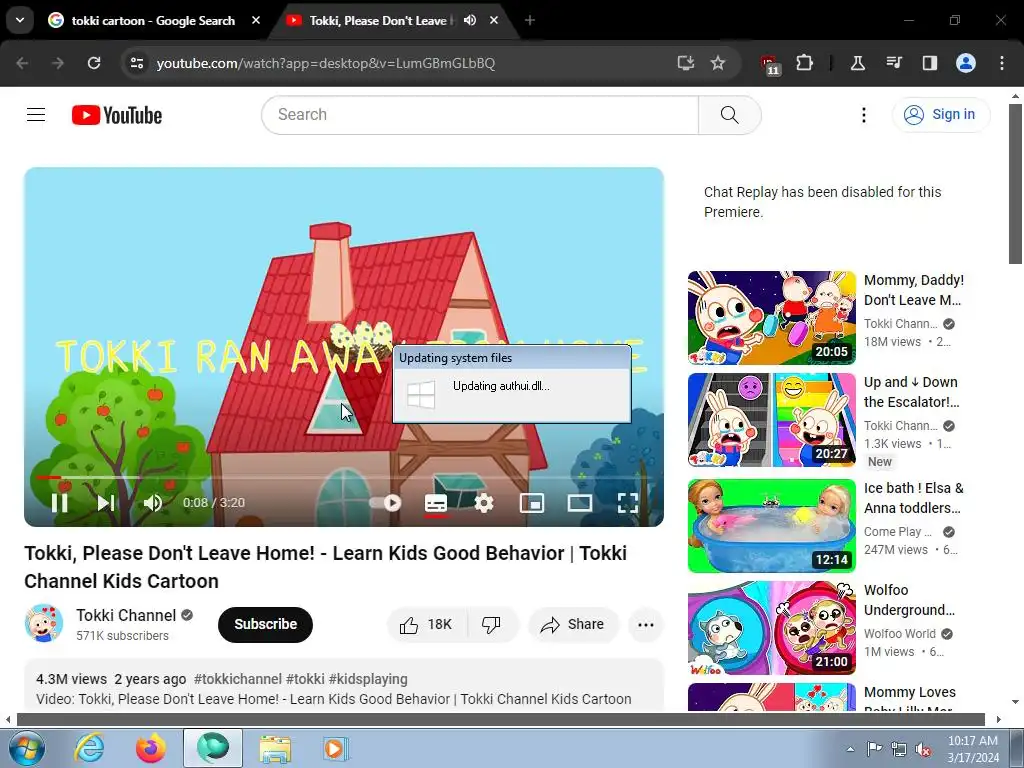Viewport: 1024px width, 768px height.
Task: Open video player settings gear
Action: click(x=484, y=502)
